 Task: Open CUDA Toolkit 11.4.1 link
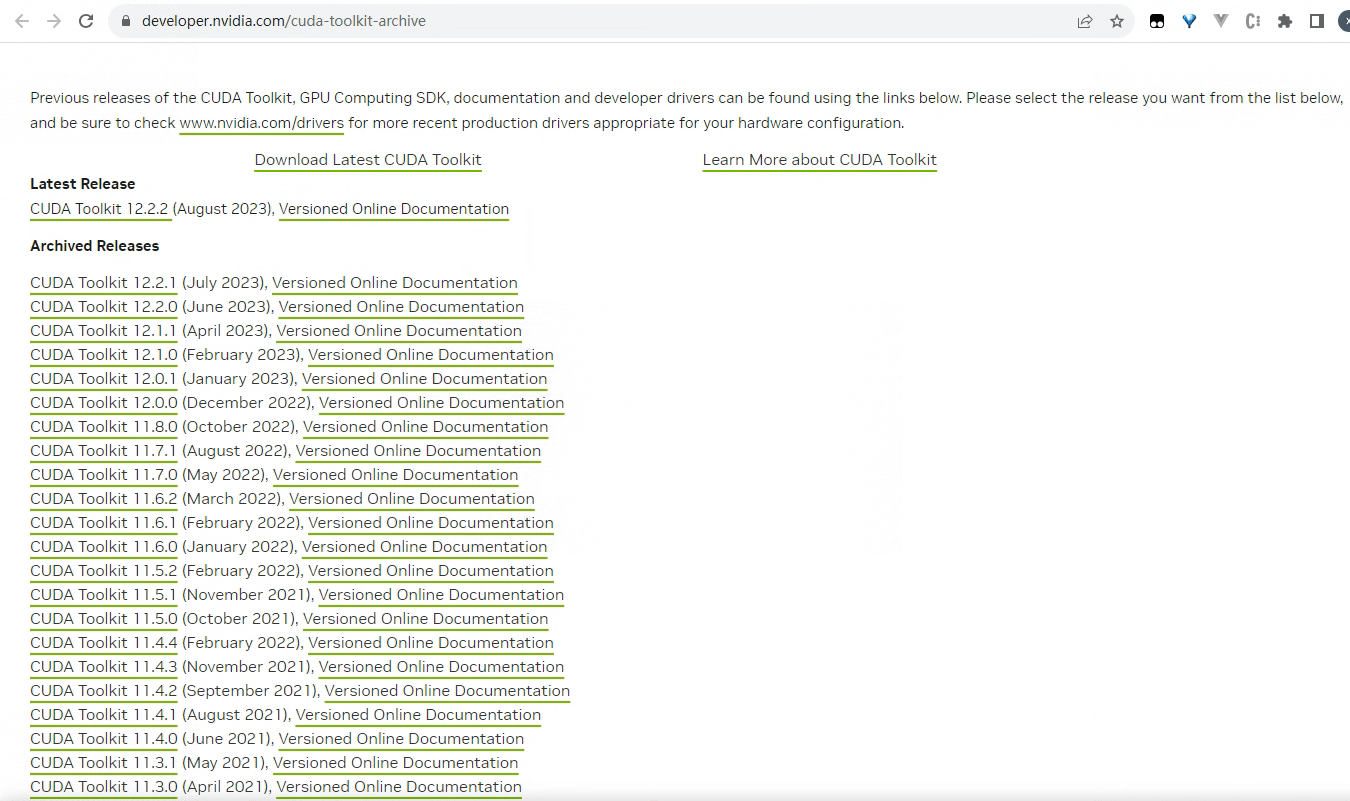point(103,715)
